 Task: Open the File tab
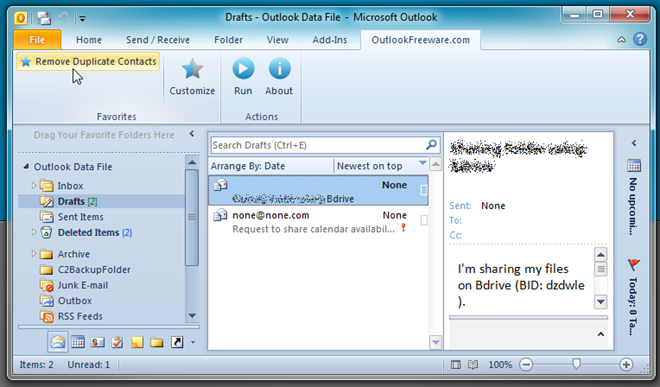click(x=37, y=40)
